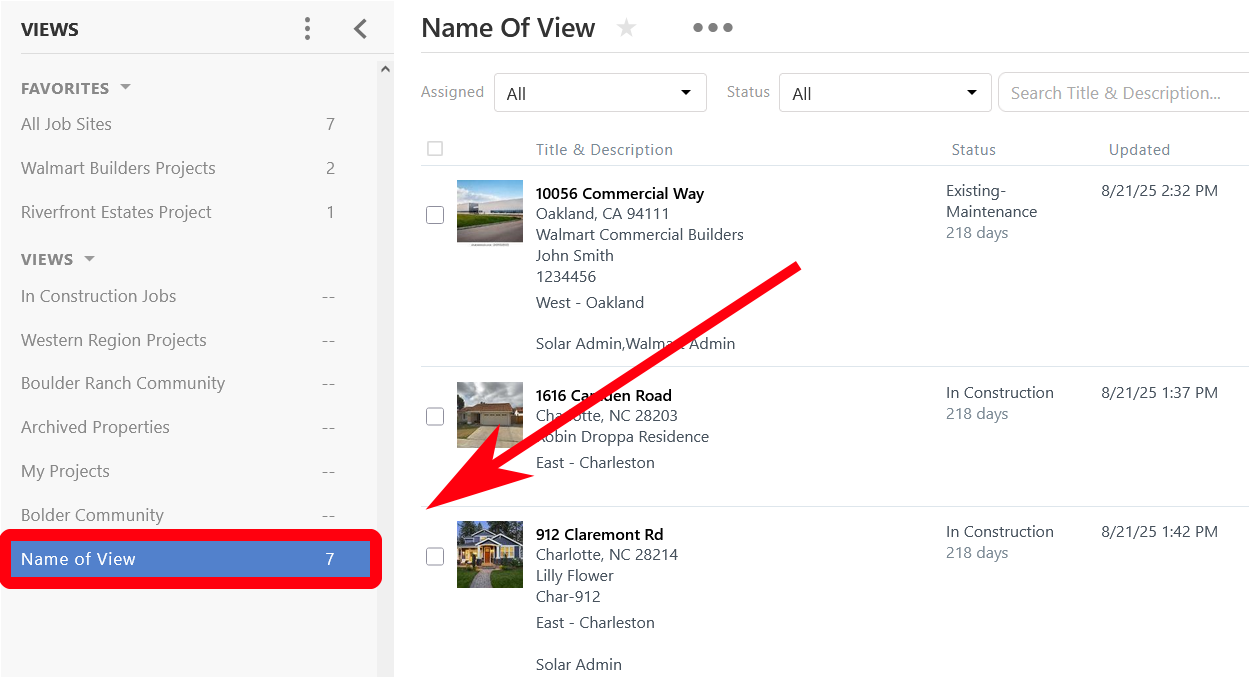Click the star to favorite Name Of View
Viewport: 1249px width, 677px height.
point(626,28)
